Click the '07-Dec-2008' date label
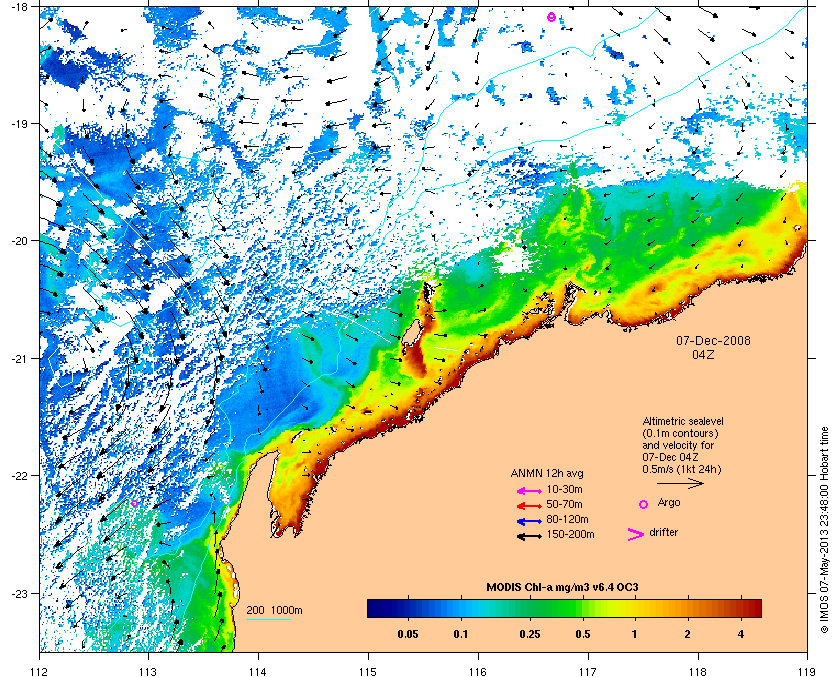Image resolution: width=838 pixels, height=677 pixels. tap(713, 341)
